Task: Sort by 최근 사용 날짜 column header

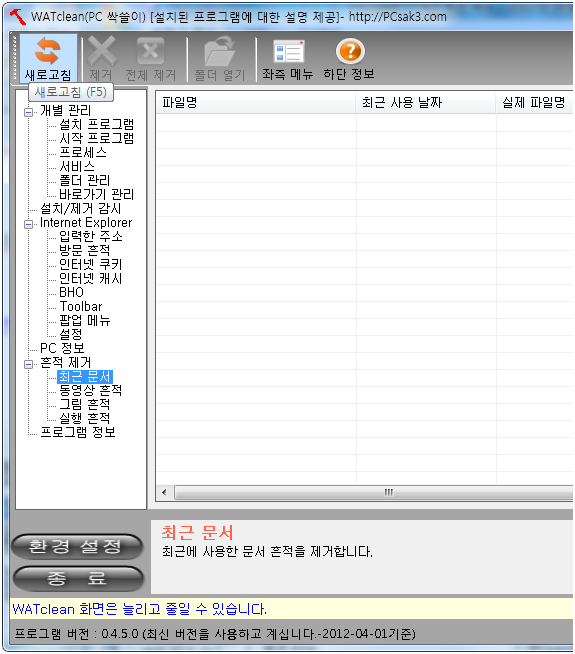Action: coord(426,103)
